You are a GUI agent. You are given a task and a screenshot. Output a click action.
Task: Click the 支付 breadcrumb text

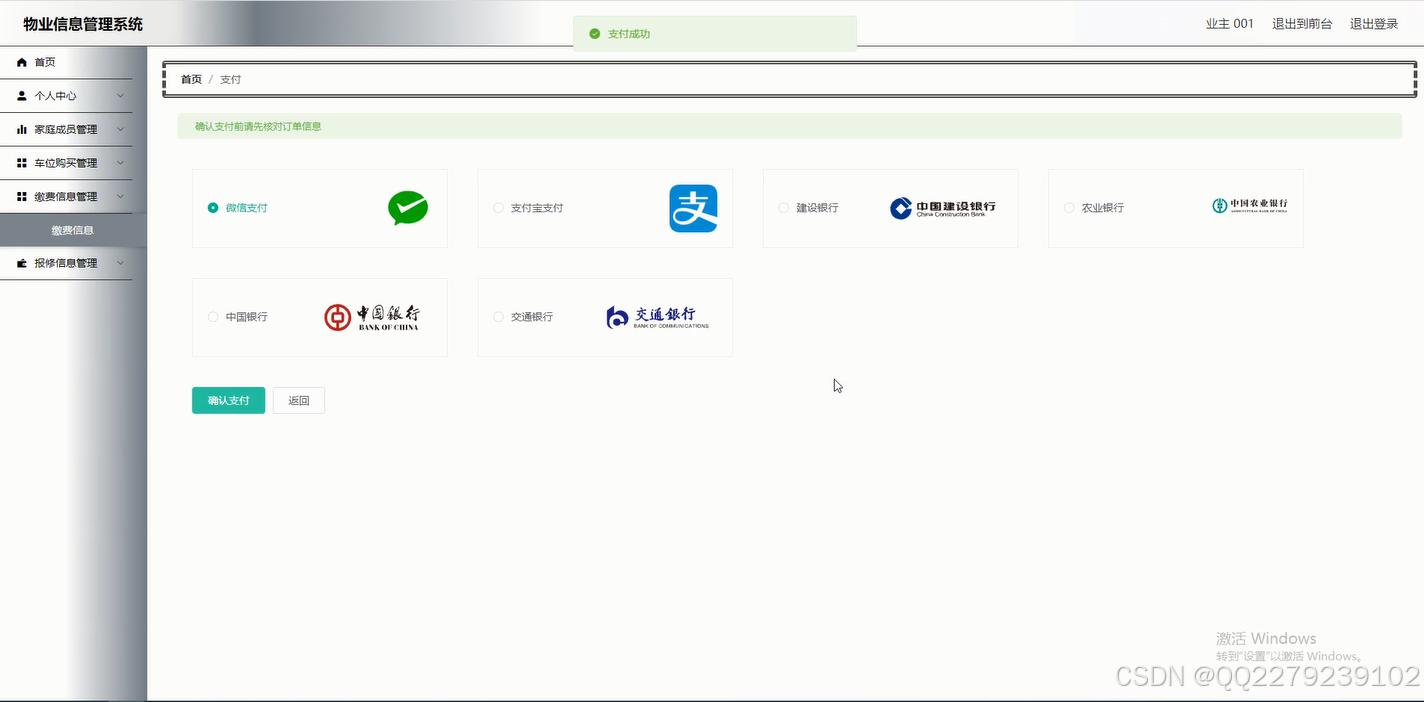[x=230, y=79]
